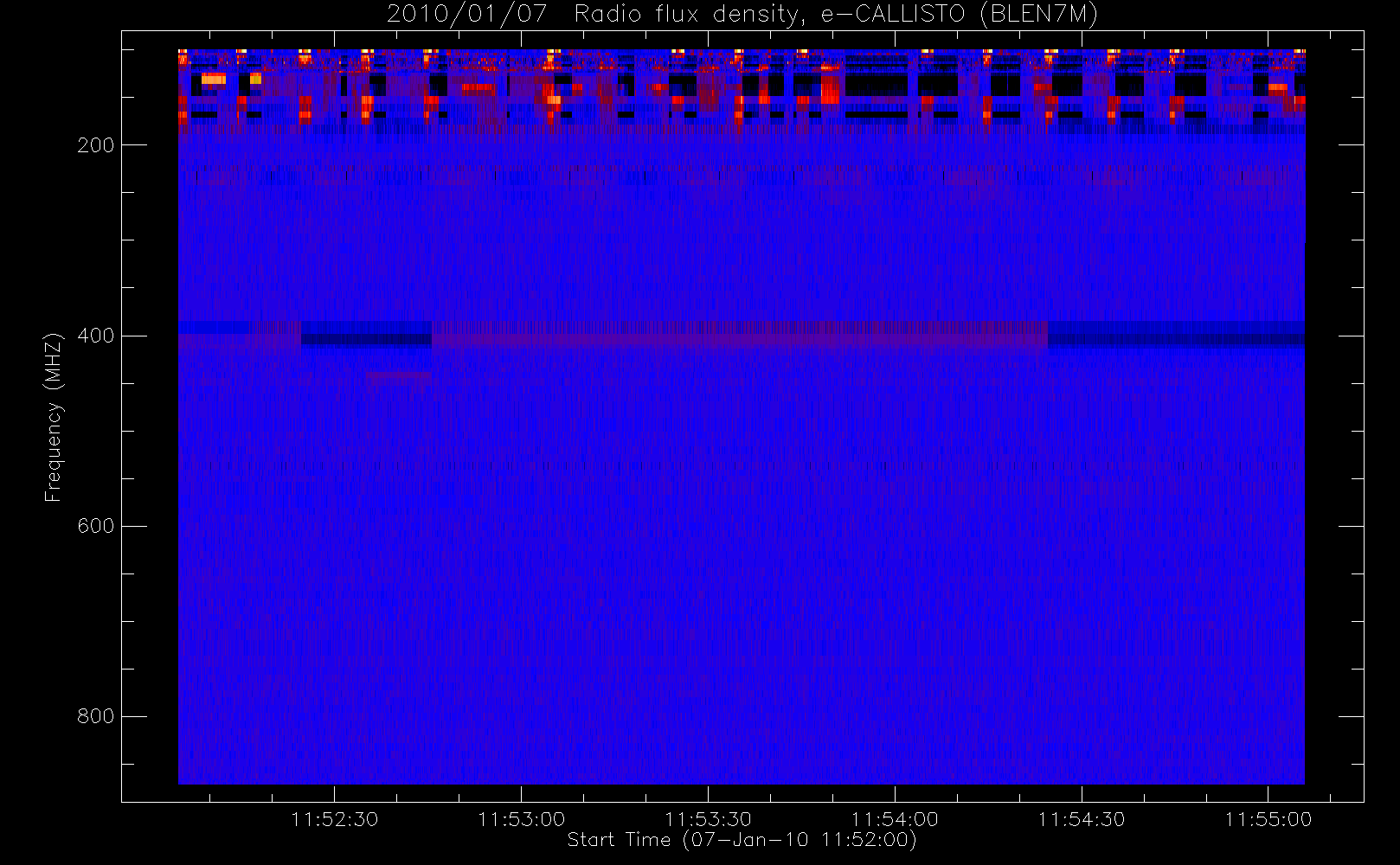Screen dimensions: 1400x865
Task: Click the 400 frequency tick label
Action: click(96, 336)
